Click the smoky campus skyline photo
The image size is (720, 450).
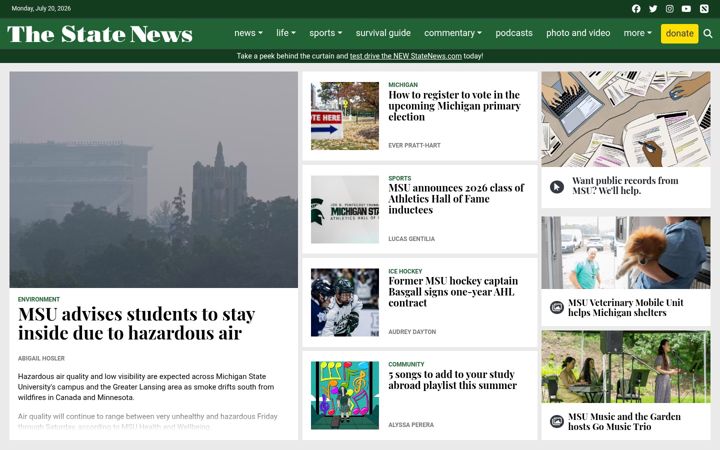tap(153, 180)
